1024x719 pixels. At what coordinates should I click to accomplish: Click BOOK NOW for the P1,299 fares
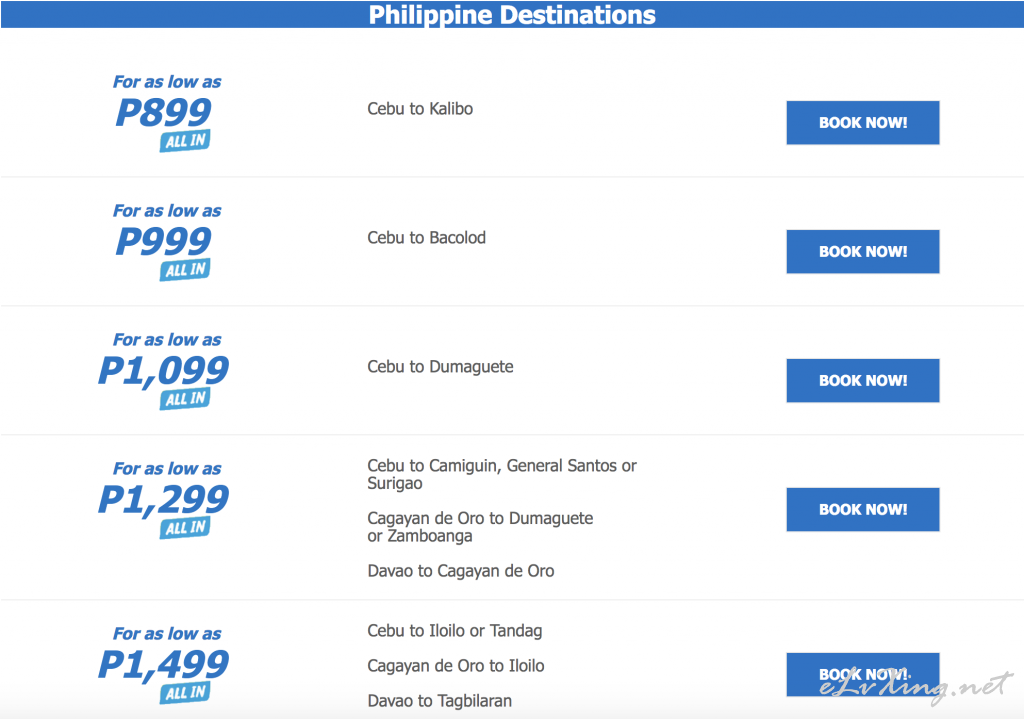coord(863,509)
